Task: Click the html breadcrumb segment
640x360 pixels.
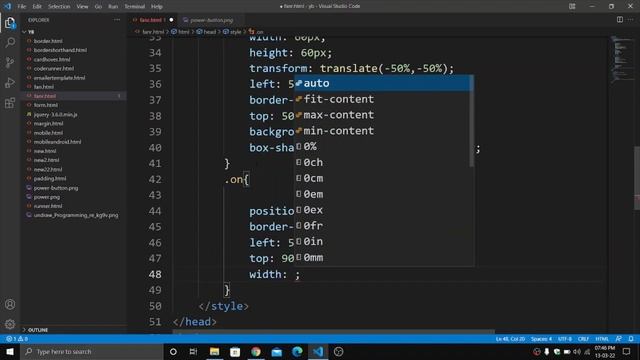Action: click(x=184, y=32)
